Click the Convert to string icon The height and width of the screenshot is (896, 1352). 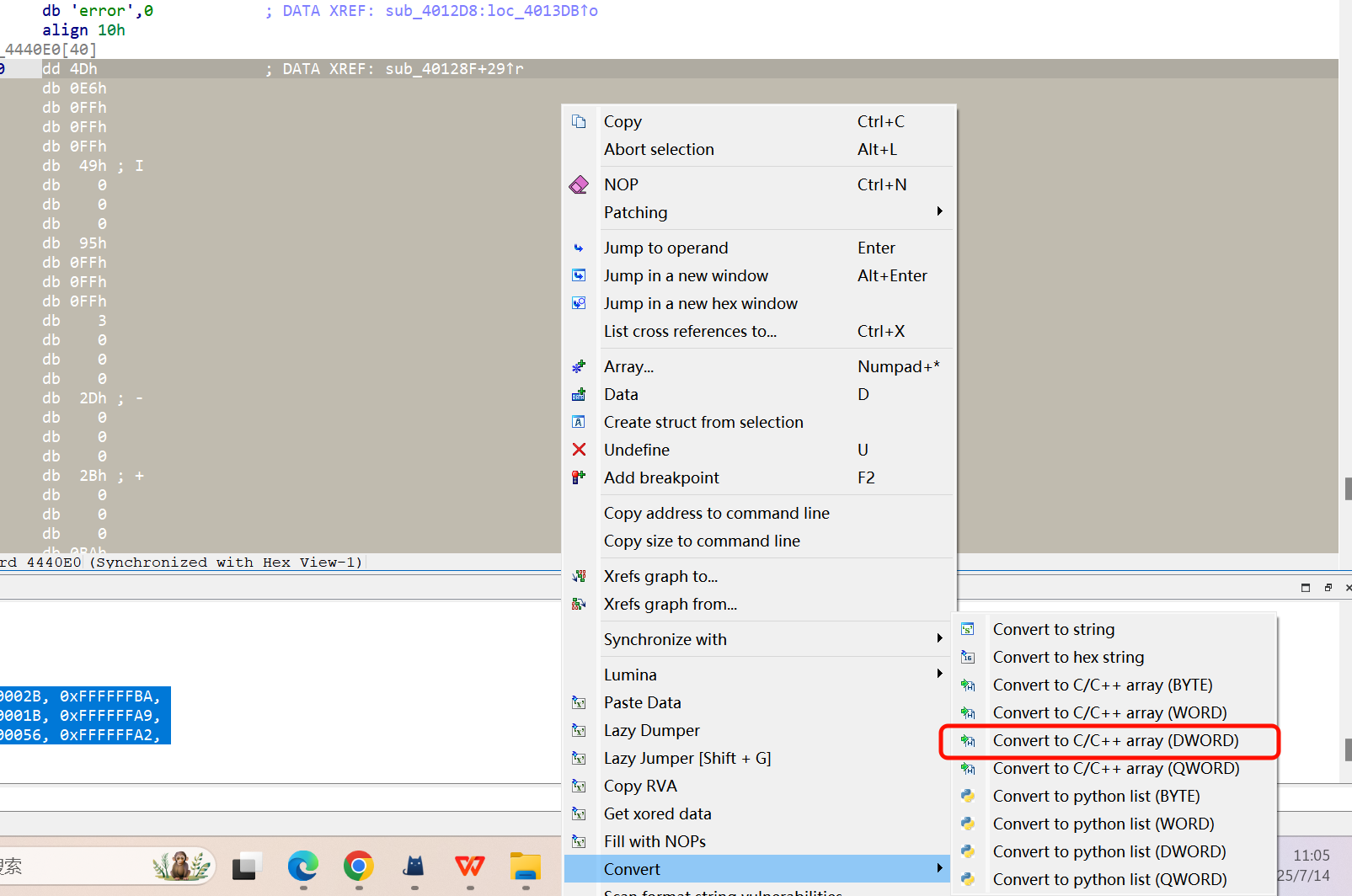pos(968,629)
